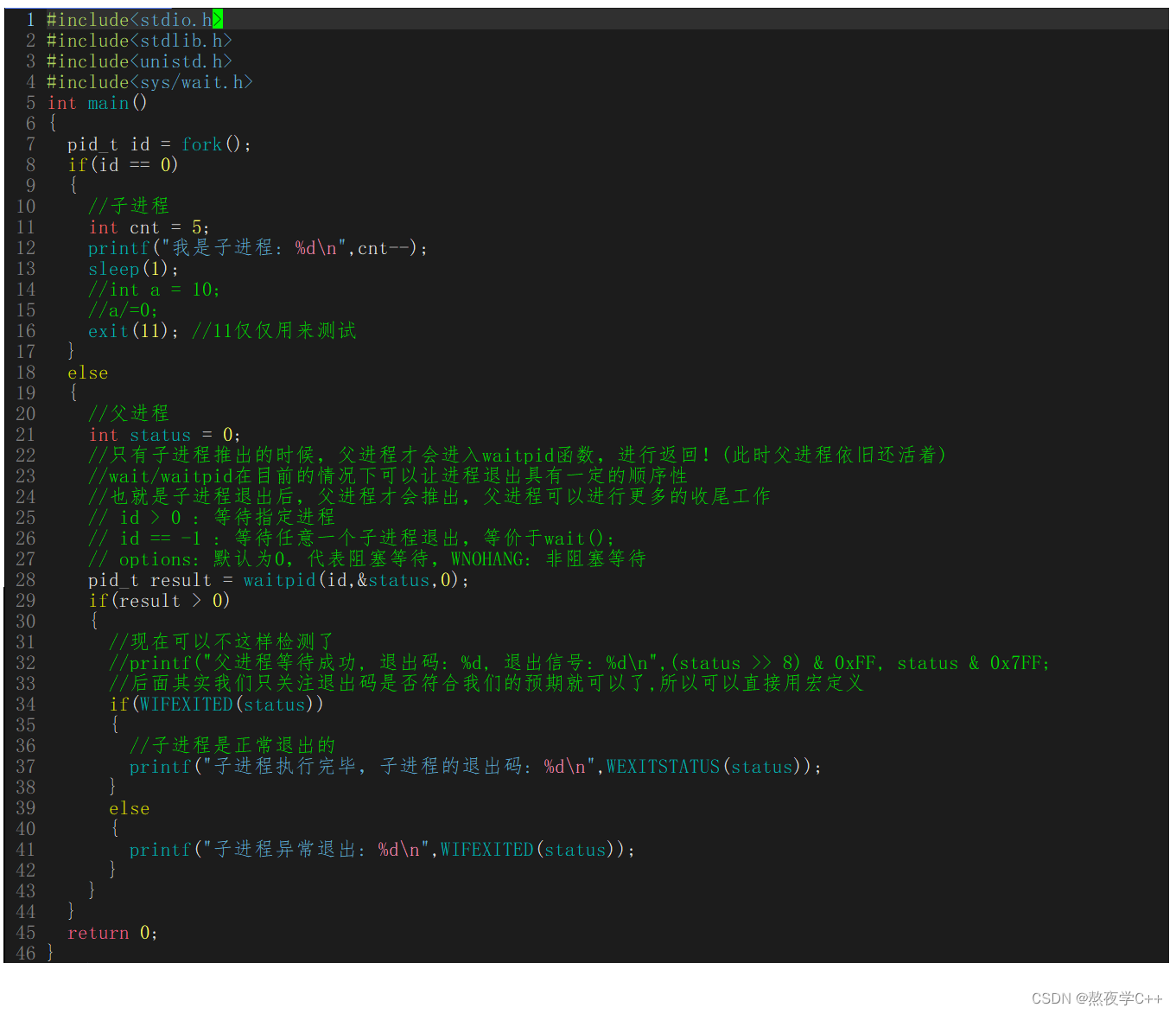Click the '#include<stdlib.h>' line

point(139,40)
